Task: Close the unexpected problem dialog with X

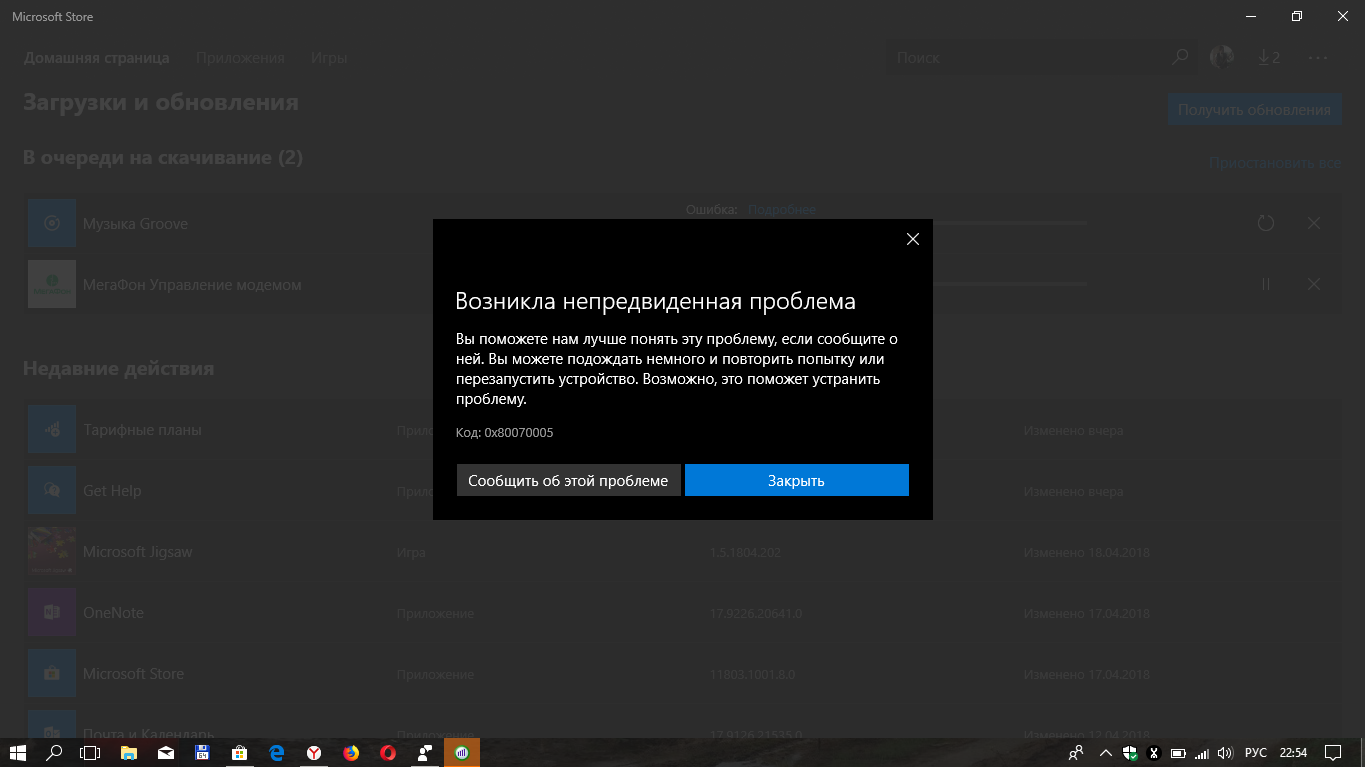Action: tap(912, 239)
